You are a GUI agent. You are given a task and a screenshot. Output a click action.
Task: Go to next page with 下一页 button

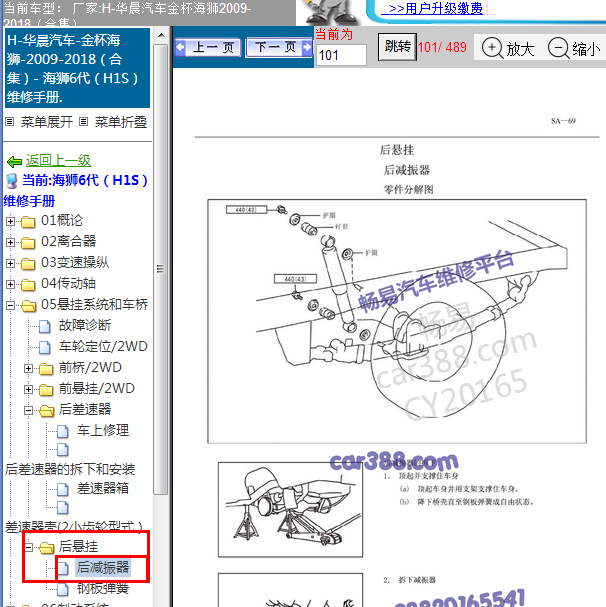tap(279, 48)
